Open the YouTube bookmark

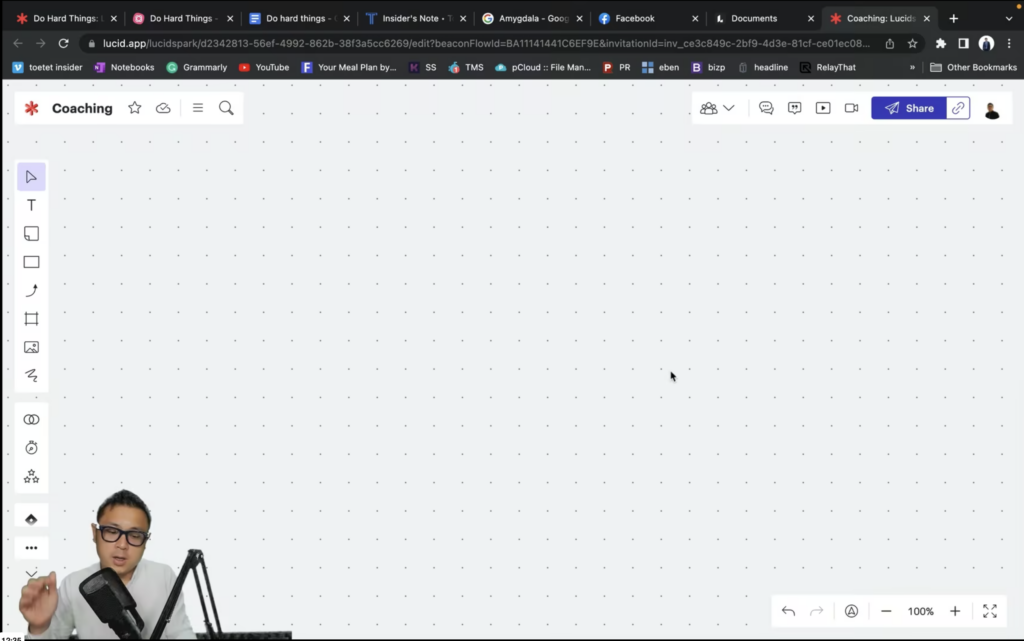[x=264, y=67]
